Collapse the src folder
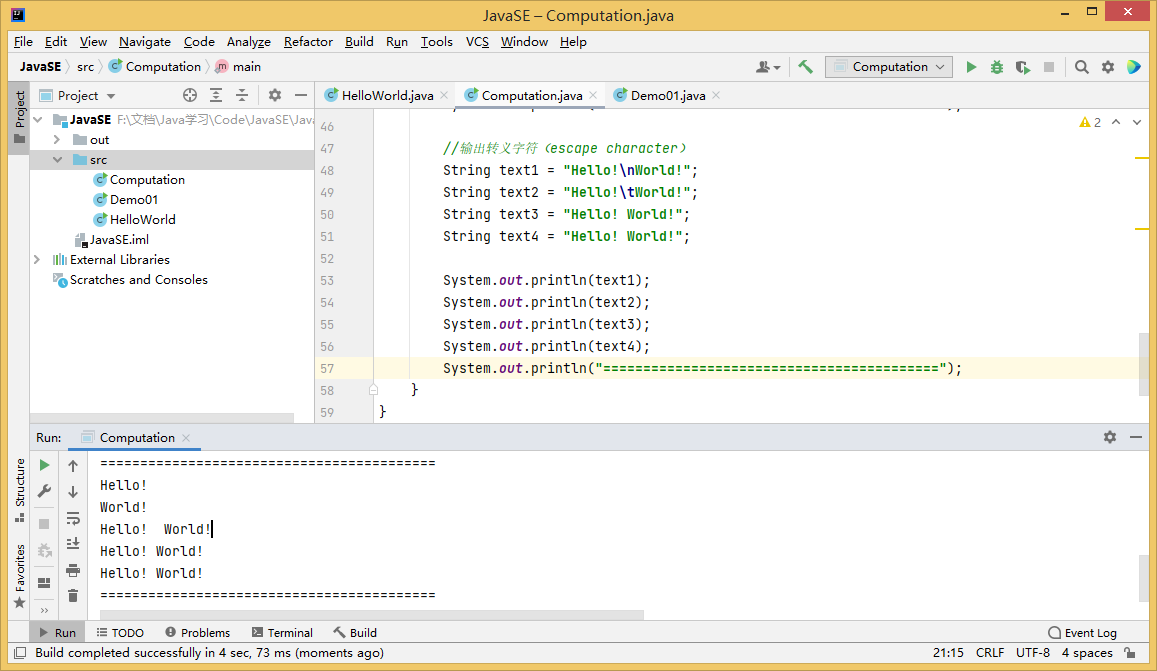The height and width of the screenshot is (671, 1157). (57, 159)
